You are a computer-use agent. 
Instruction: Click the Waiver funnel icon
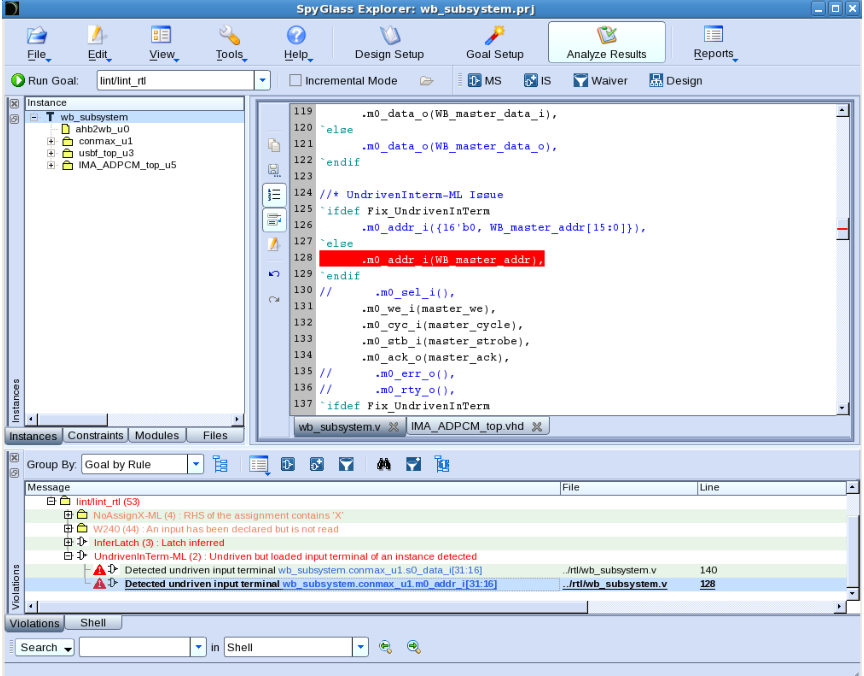tap(580, 80)
